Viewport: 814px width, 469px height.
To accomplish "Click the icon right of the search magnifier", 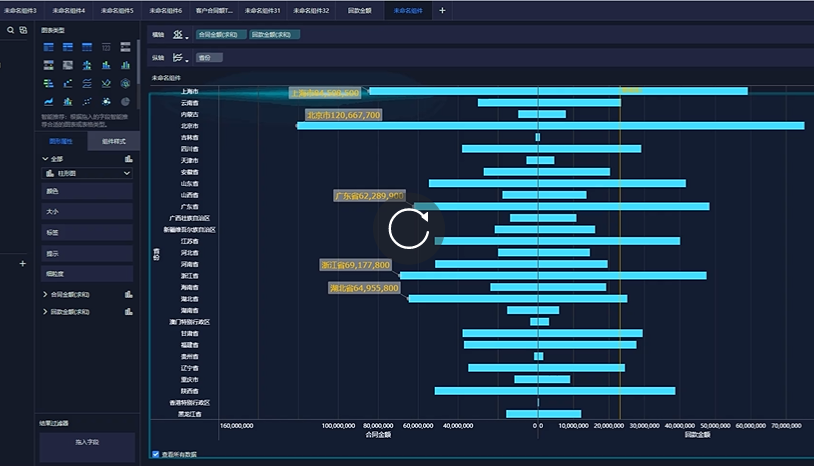I will (x=23, y=30).
